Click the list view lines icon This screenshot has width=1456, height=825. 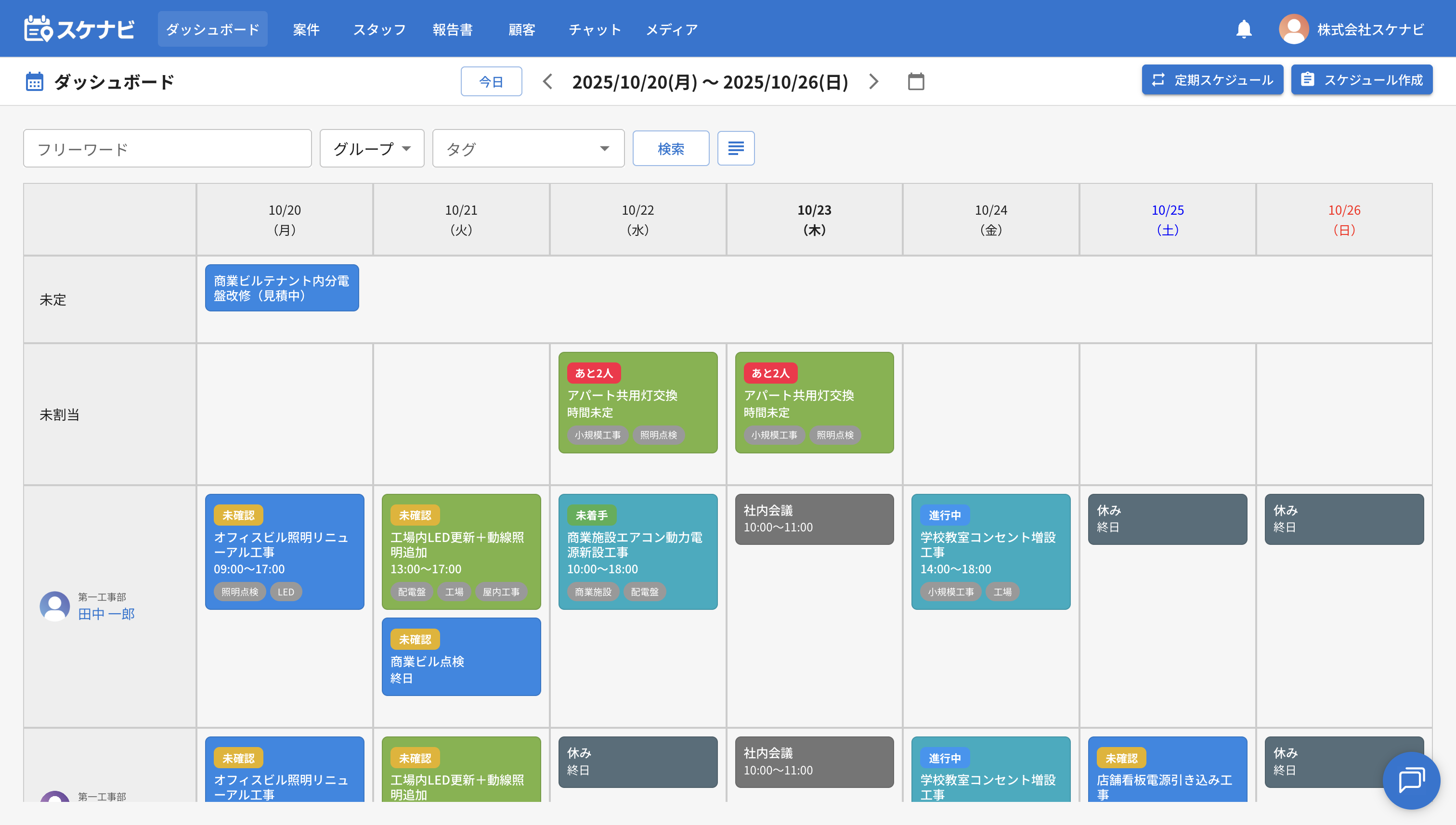pos(736,148)
